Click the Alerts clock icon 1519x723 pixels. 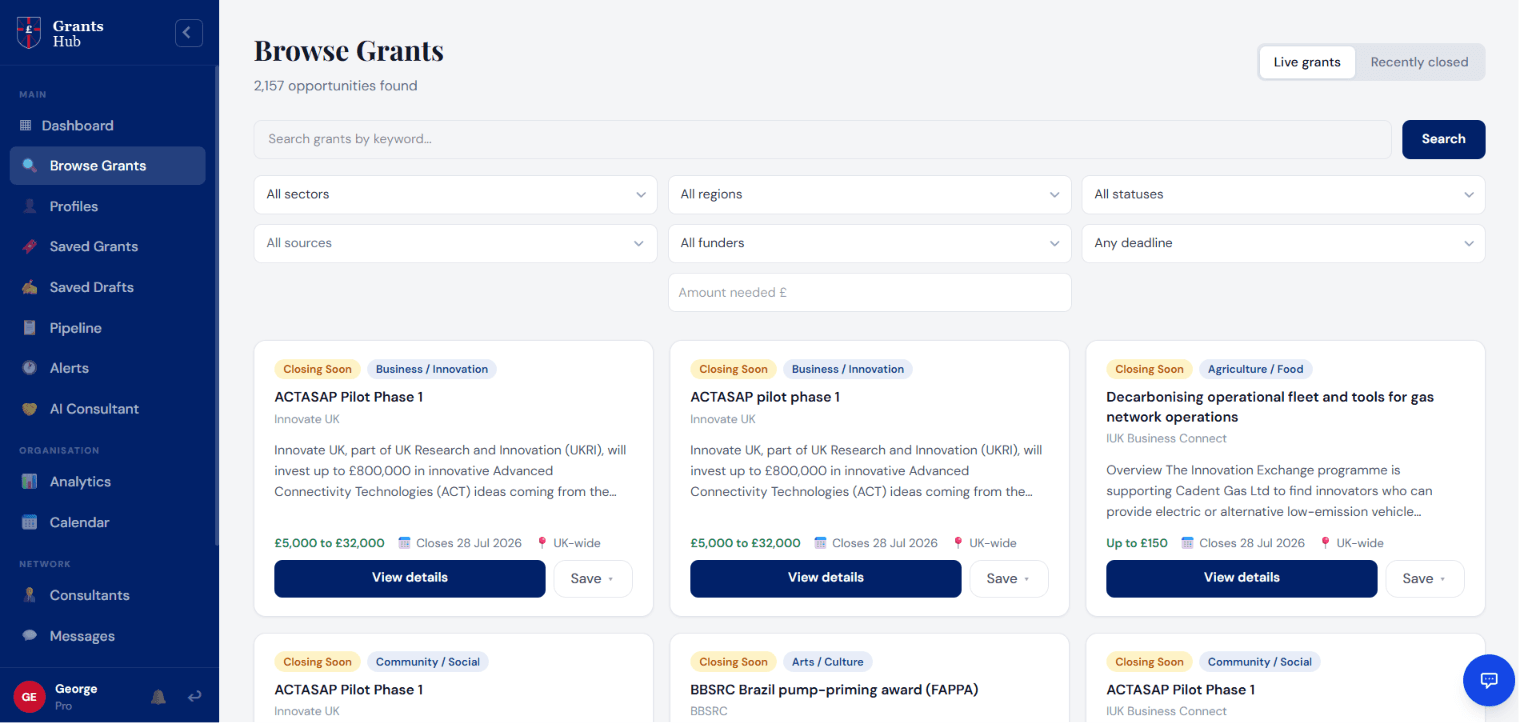pyautogui.click(x=30, y=368)
